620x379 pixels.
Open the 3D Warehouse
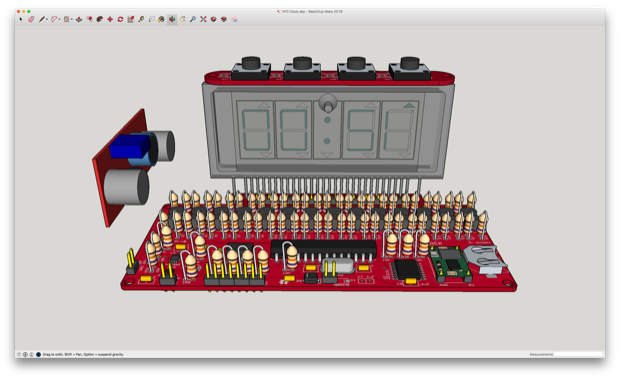pos(214,19)
